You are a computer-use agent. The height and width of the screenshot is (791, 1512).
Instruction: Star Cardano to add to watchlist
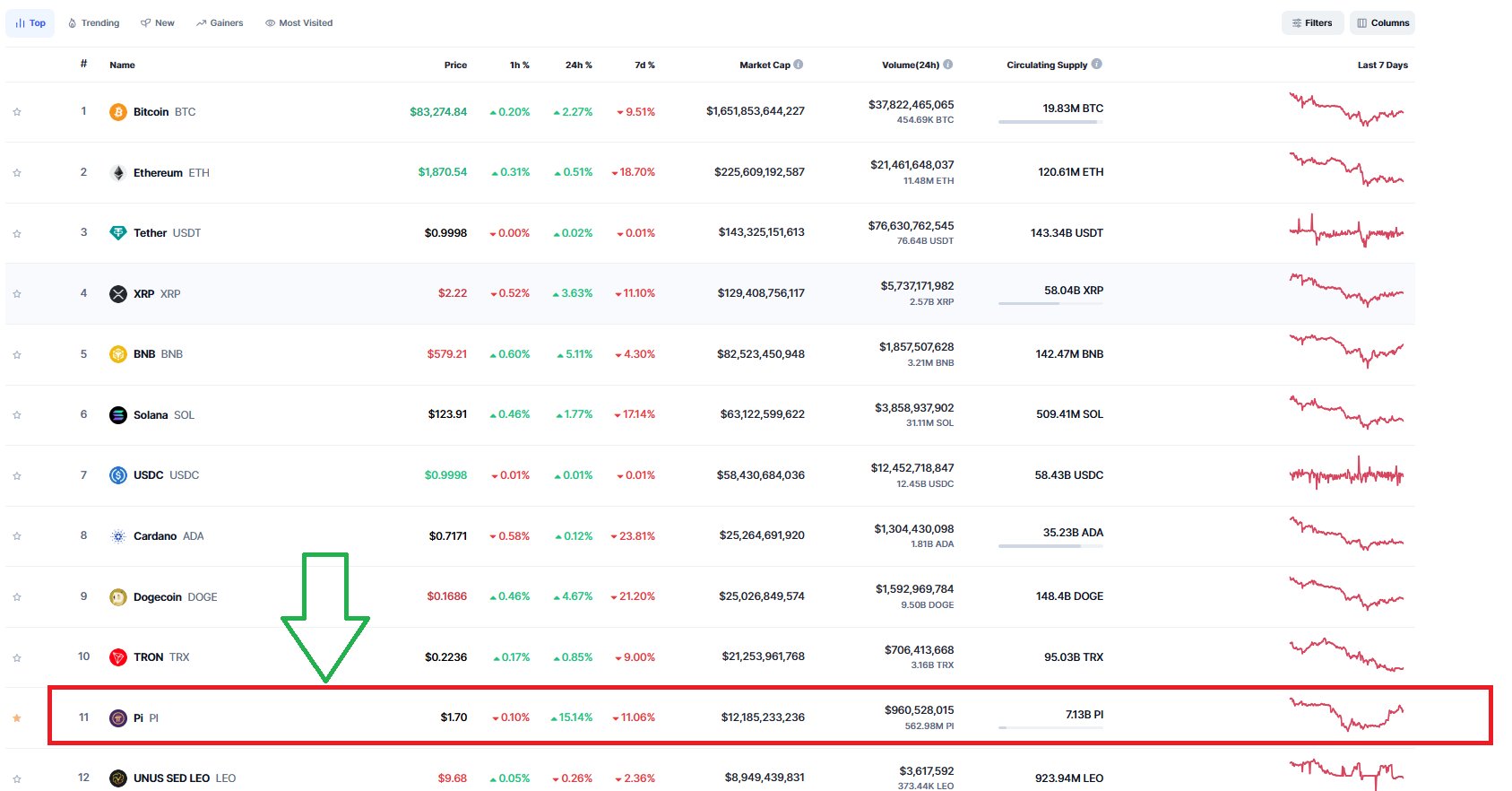coord(17,536)
